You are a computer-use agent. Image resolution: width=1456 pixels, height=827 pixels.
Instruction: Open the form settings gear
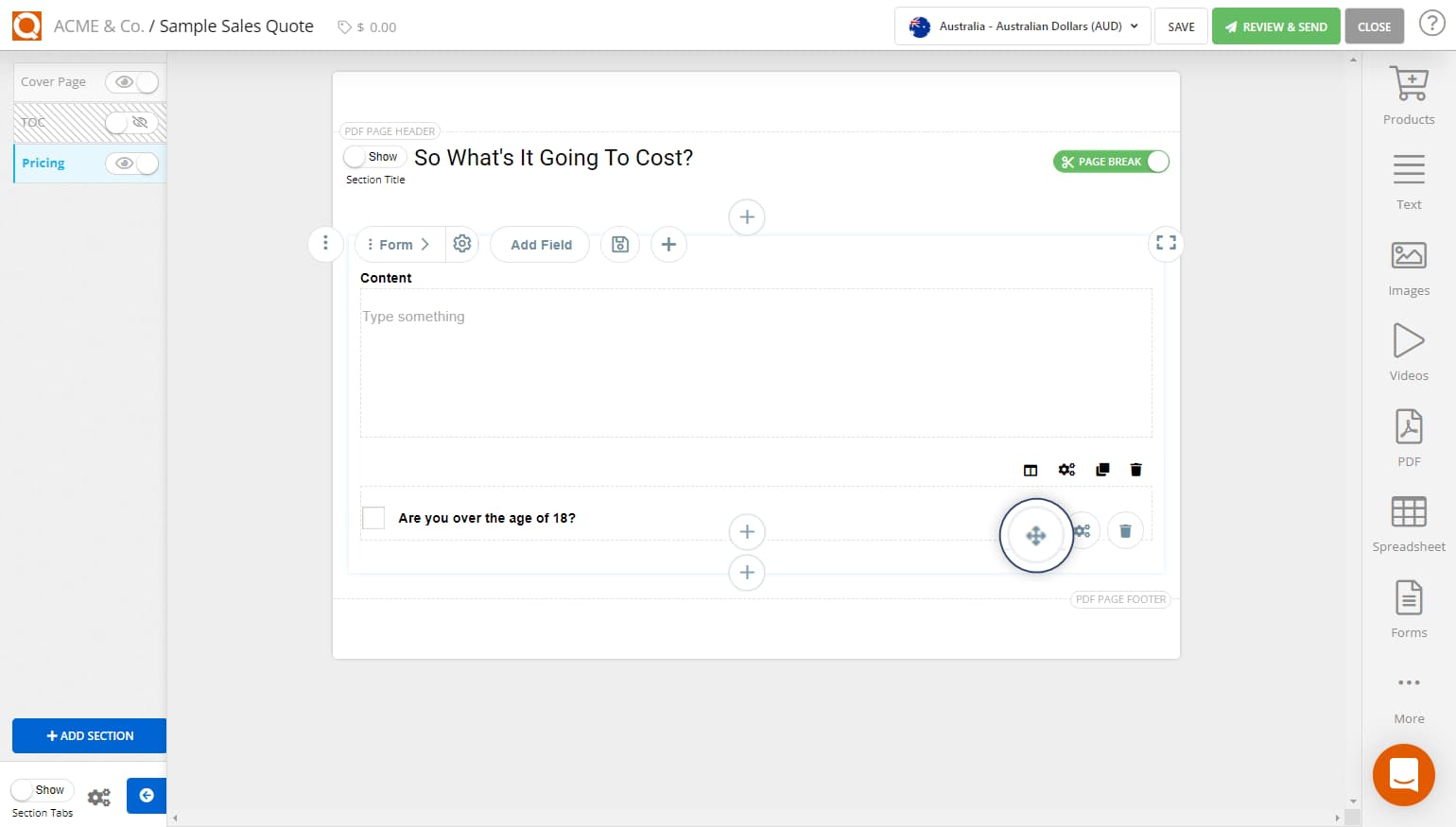click(462, 244)
